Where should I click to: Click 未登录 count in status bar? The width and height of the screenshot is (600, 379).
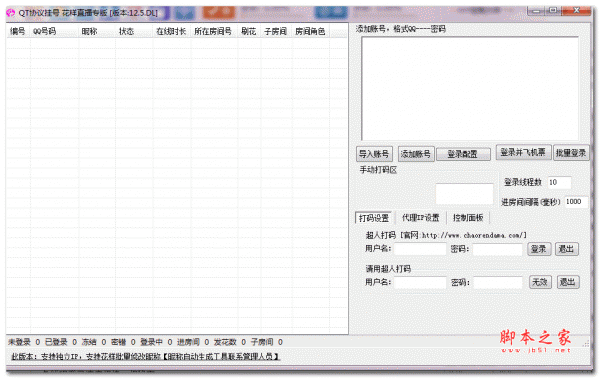24,342
